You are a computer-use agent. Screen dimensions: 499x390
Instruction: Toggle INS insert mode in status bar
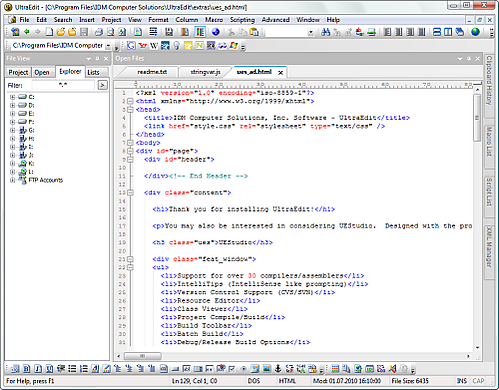click(x=462, y=381)
